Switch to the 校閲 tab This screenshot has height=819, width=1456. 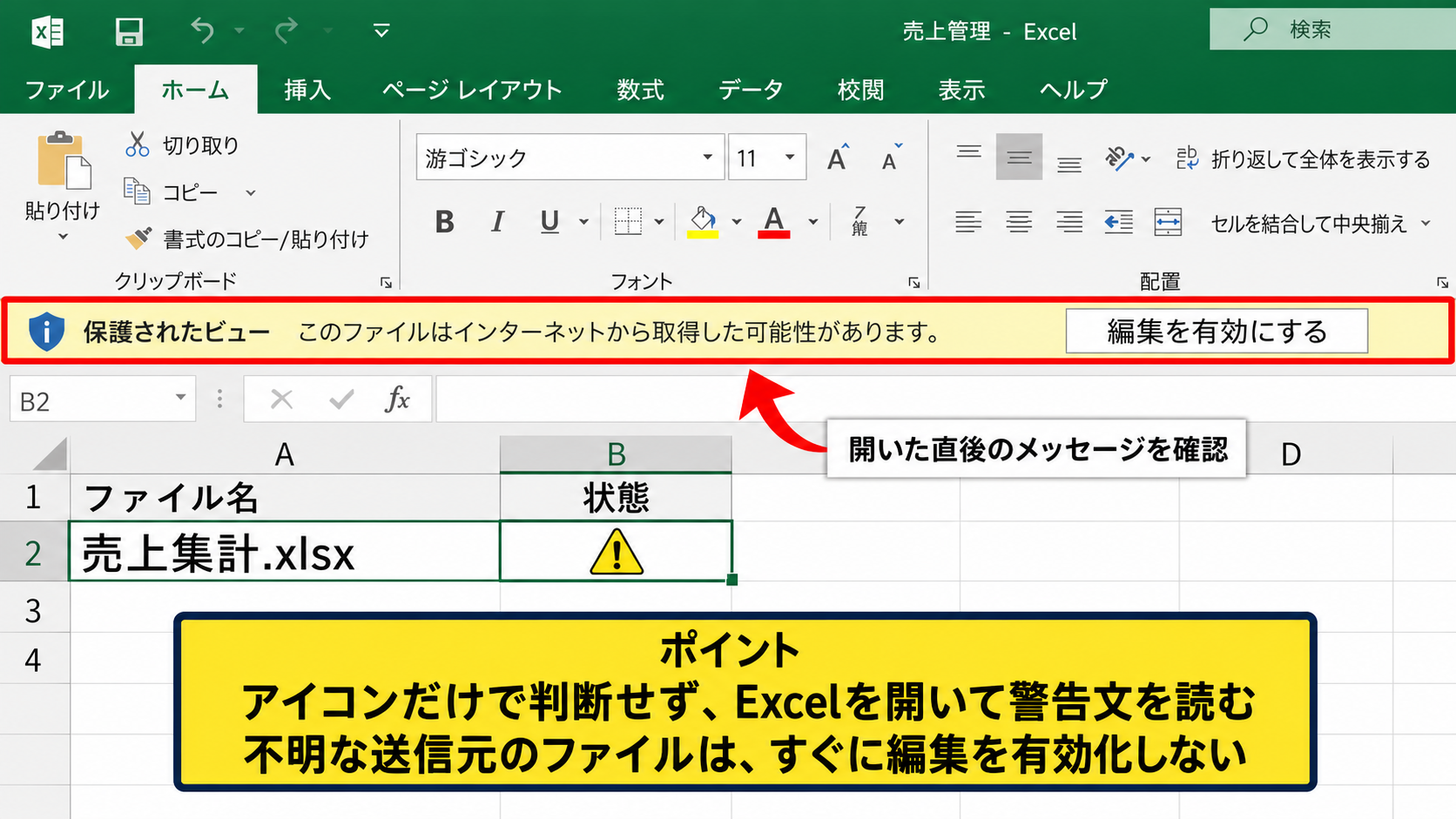coord(860,90)
